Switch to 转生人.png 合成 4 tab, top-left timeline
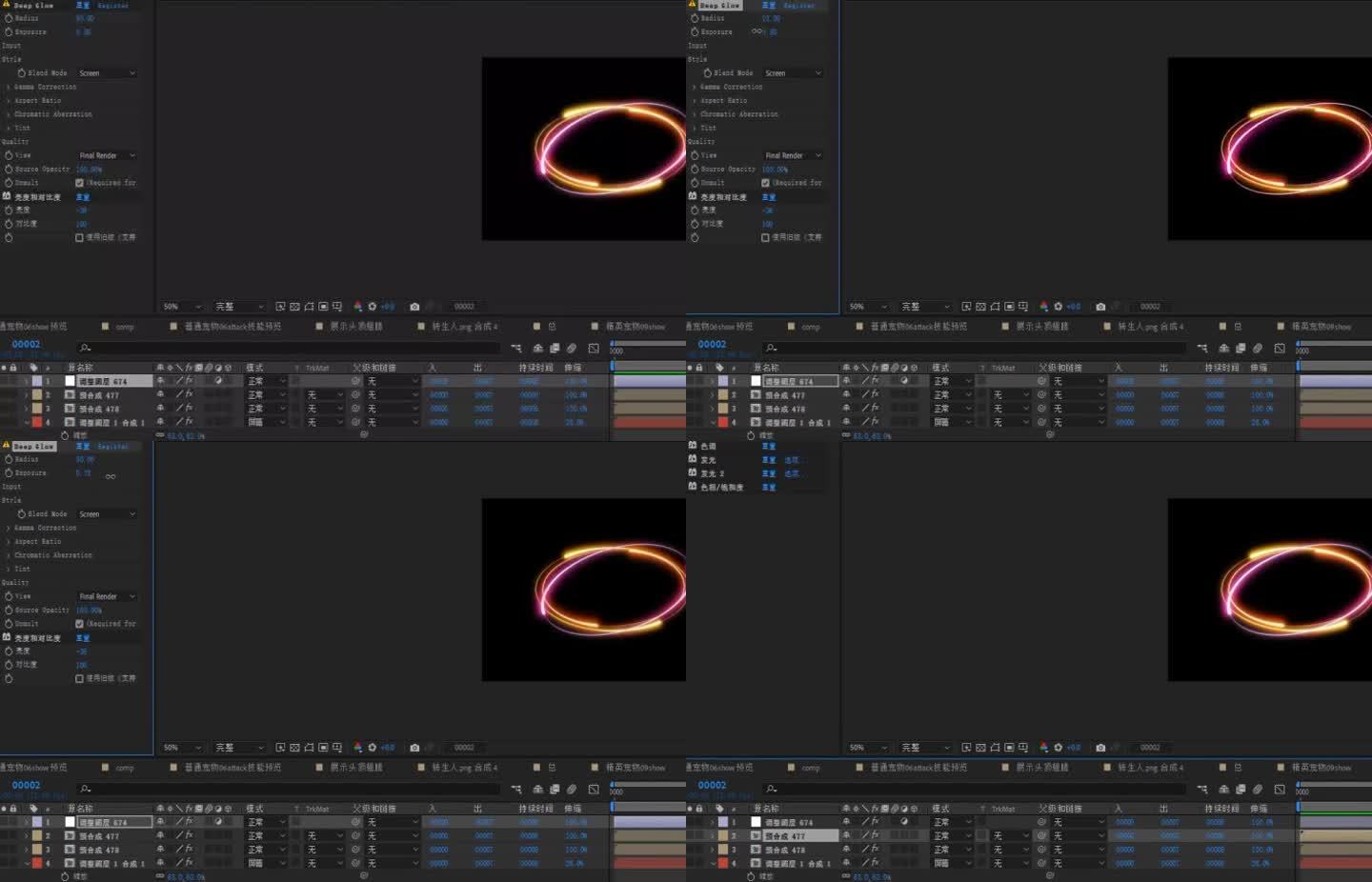 point(464,327)
